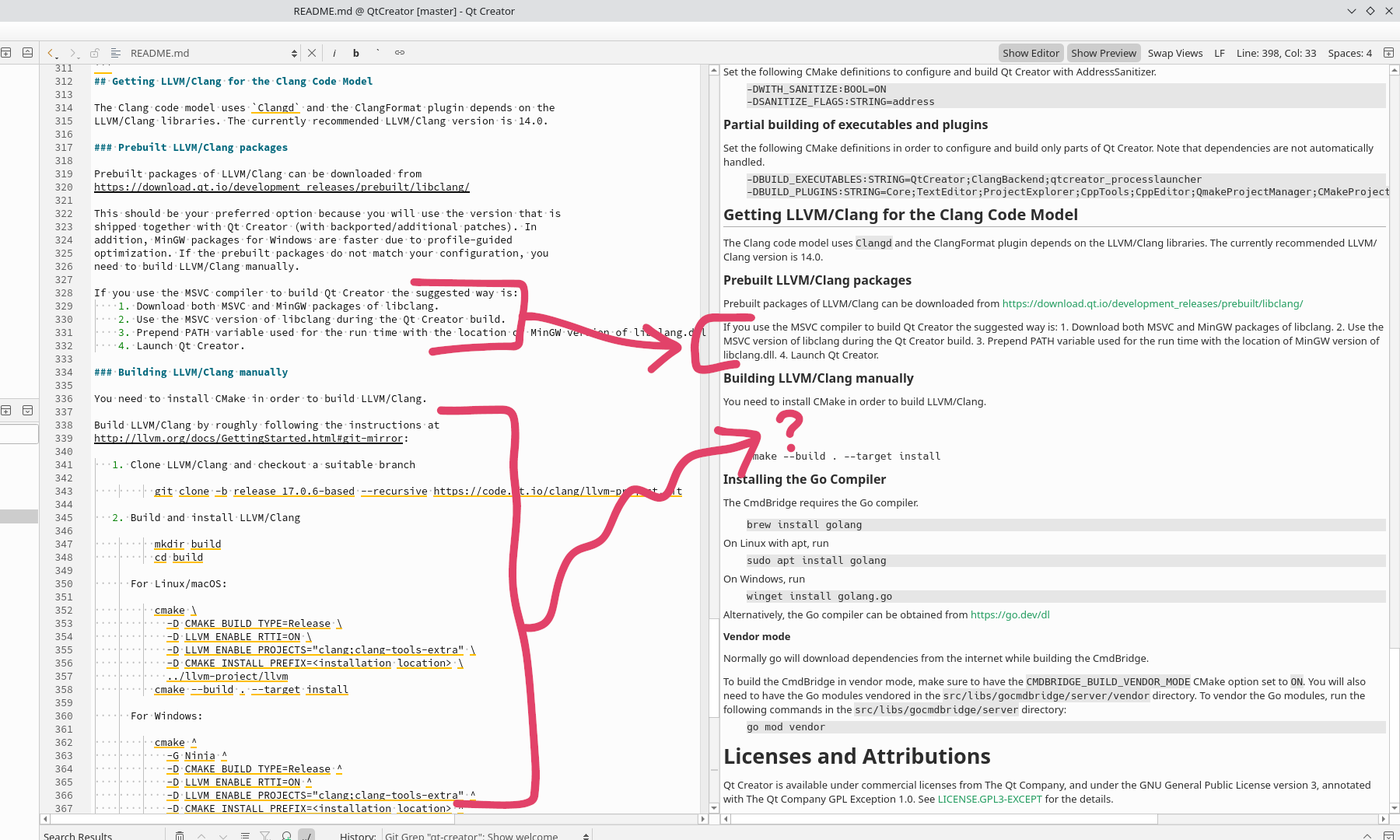
Task: Open the go.dev/dl link in preview
Action: click(1010, 614)
